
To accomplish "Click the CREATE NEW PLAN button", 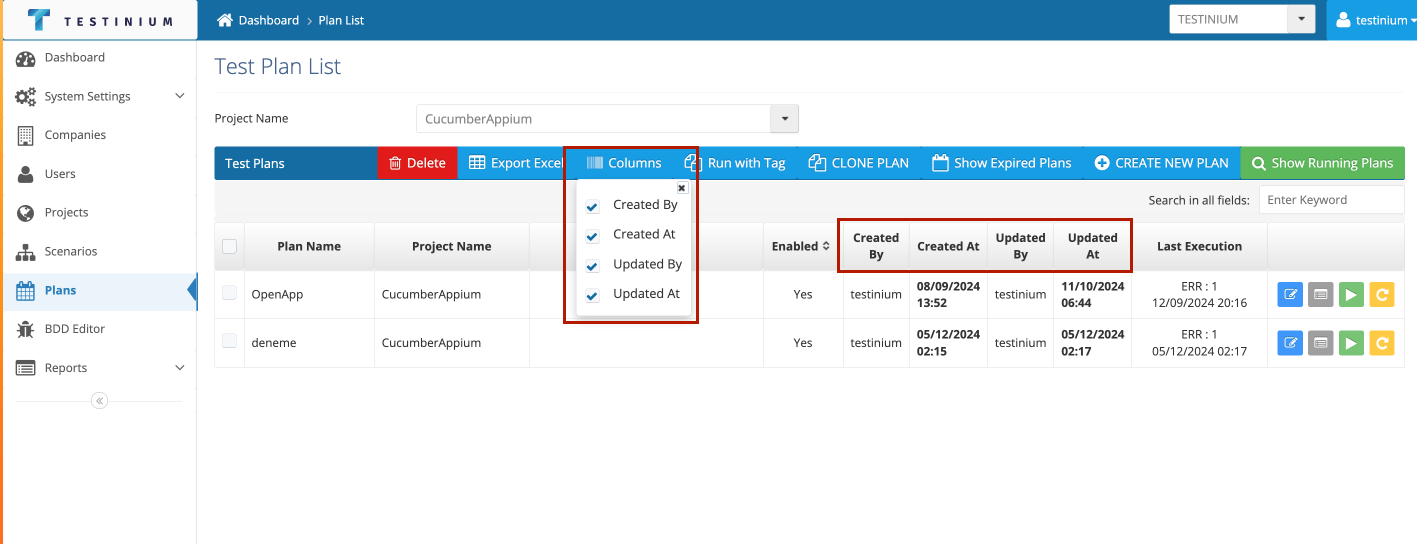I will click(x=1162, y=163).
